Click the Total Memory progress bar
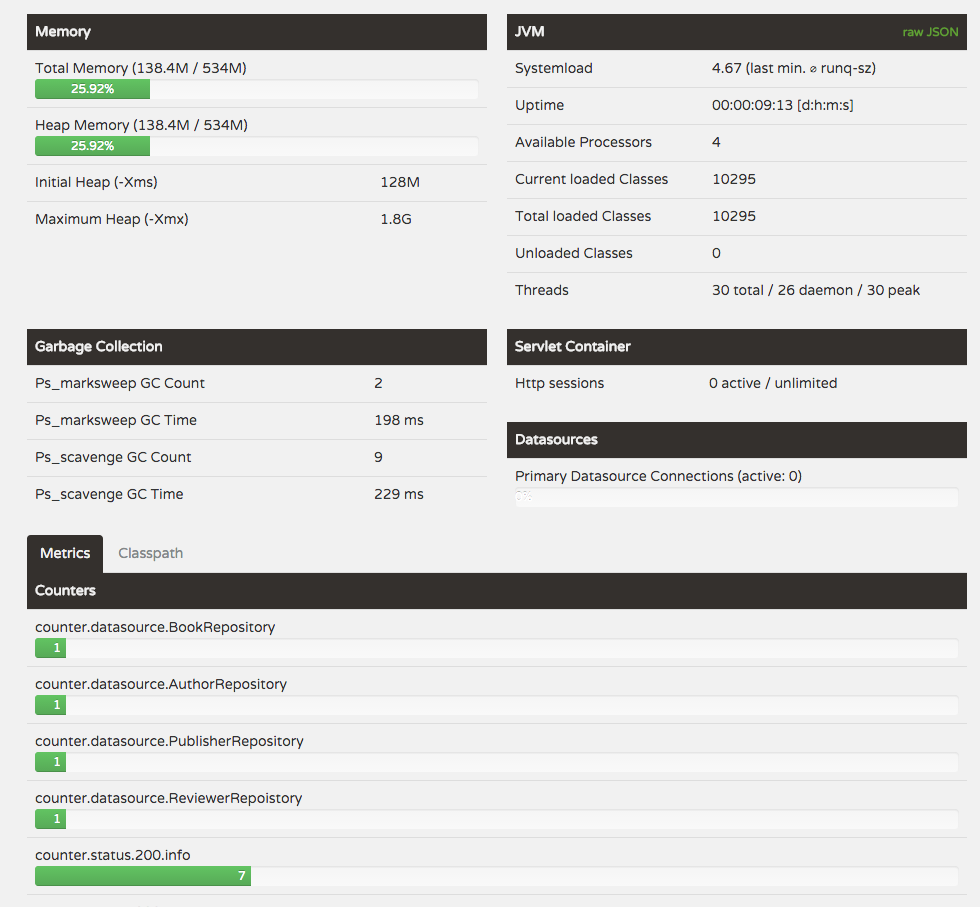The width and height of the screenshot is (980, 907). pyautogui.click(x=256, y=89)
